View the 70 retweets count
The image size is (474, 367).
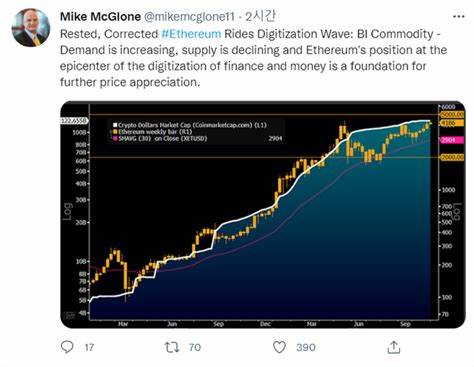click(195, 347)
